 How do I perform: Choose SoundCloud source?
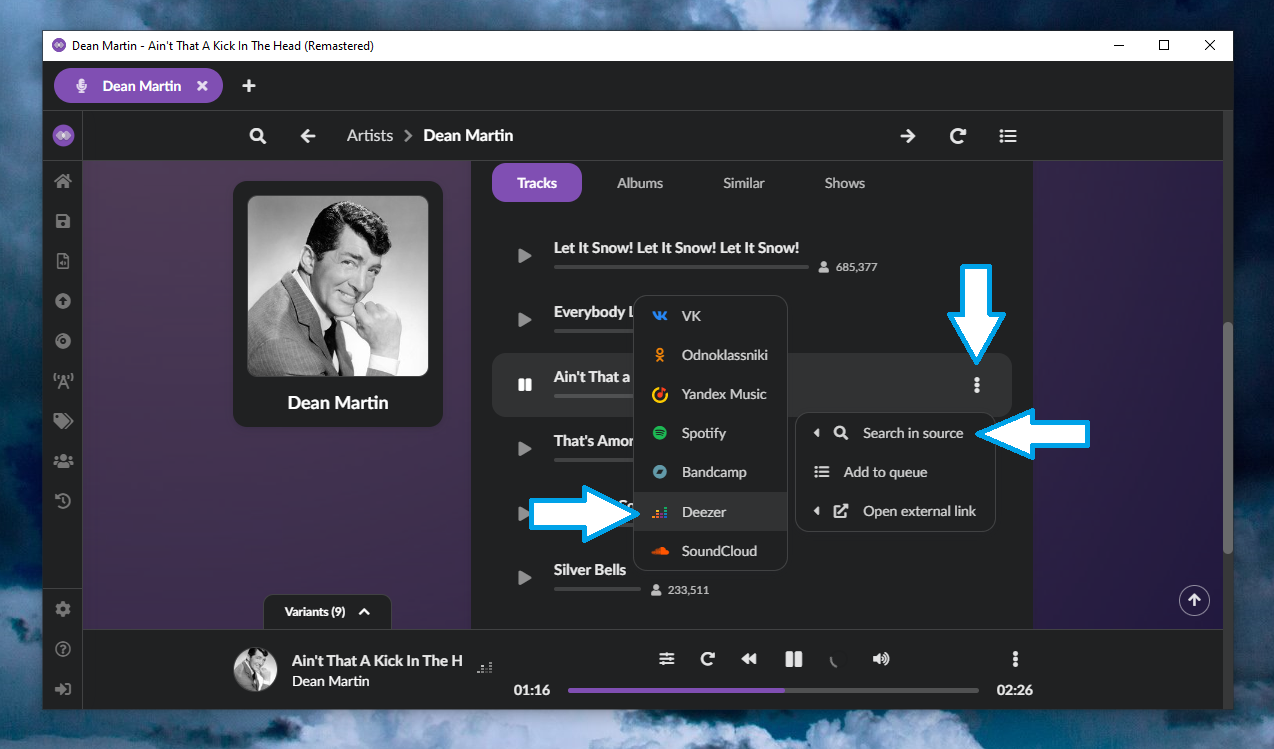tap(711, 551)
